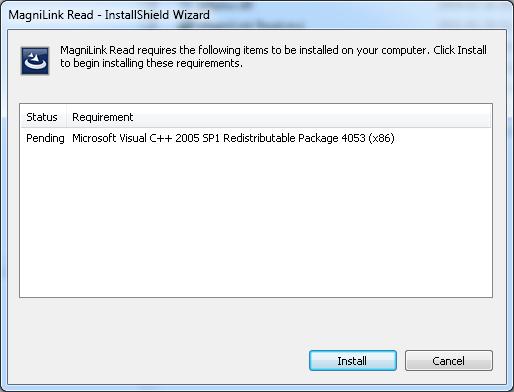Viewport: 514px width, 392px height.
Task: Click the divider between Status and Requirement headers
Action: 67,117
